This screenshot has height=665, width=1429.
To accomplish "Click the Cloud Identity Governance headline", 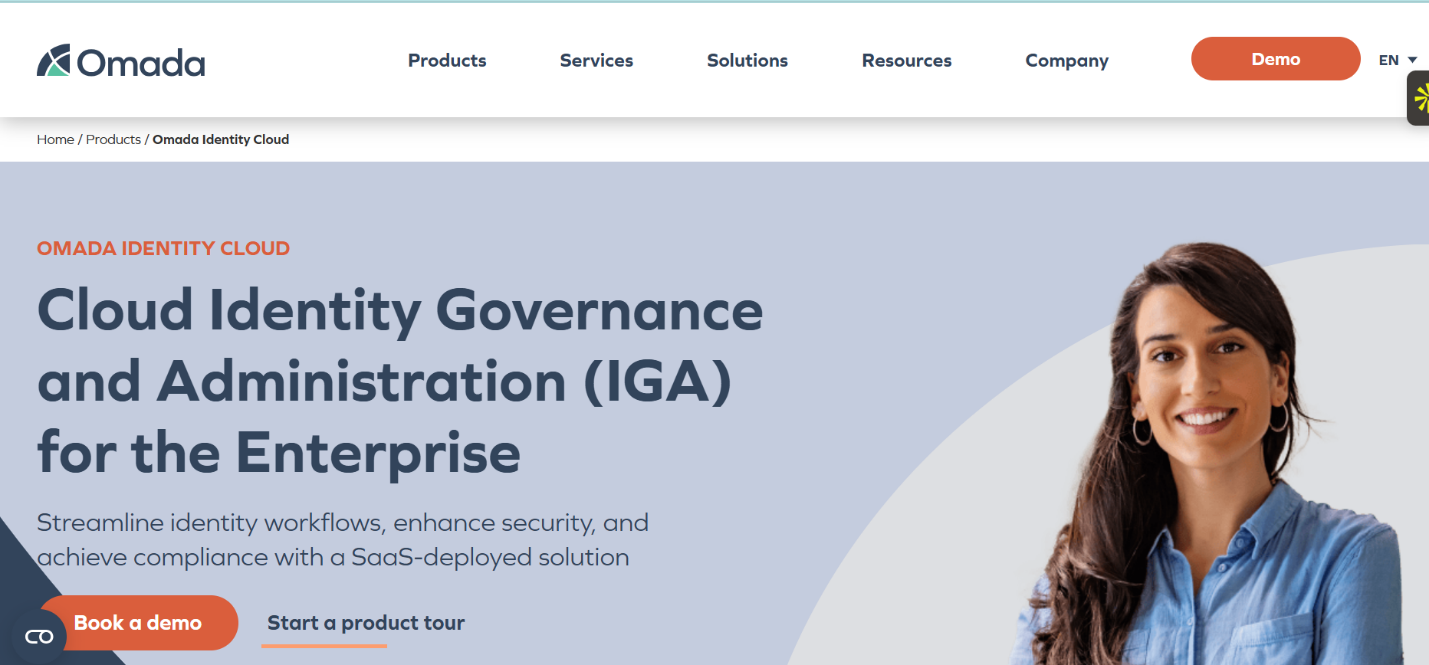I will coord(400,381).
